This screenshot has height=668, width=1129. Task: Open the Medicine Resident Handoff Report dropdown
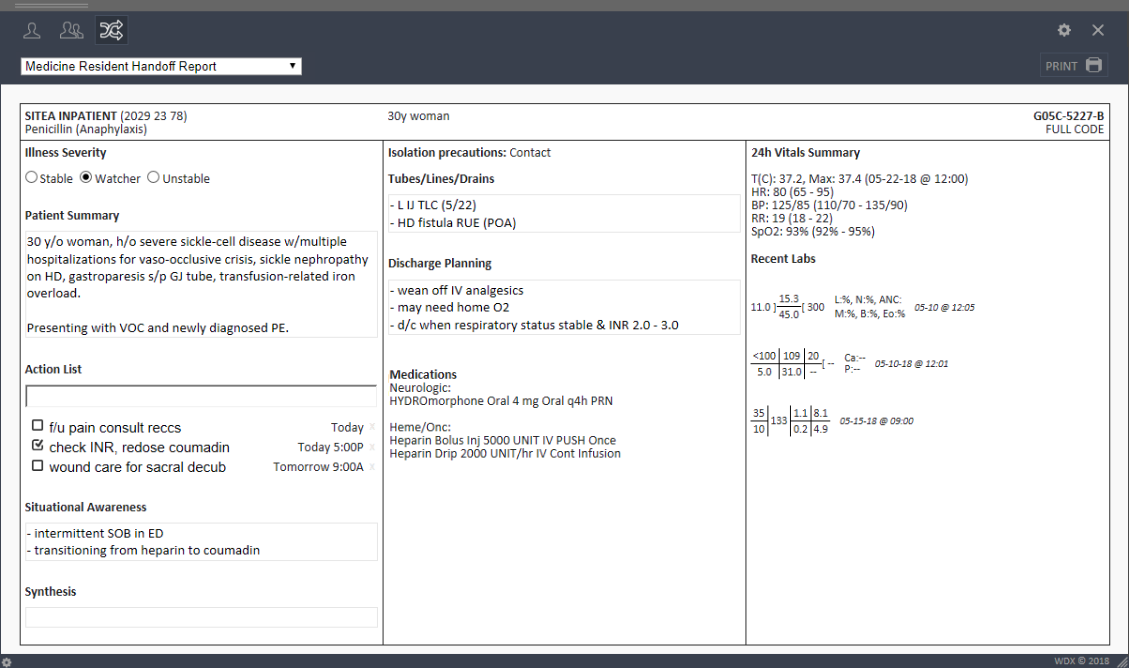[161, 67]
